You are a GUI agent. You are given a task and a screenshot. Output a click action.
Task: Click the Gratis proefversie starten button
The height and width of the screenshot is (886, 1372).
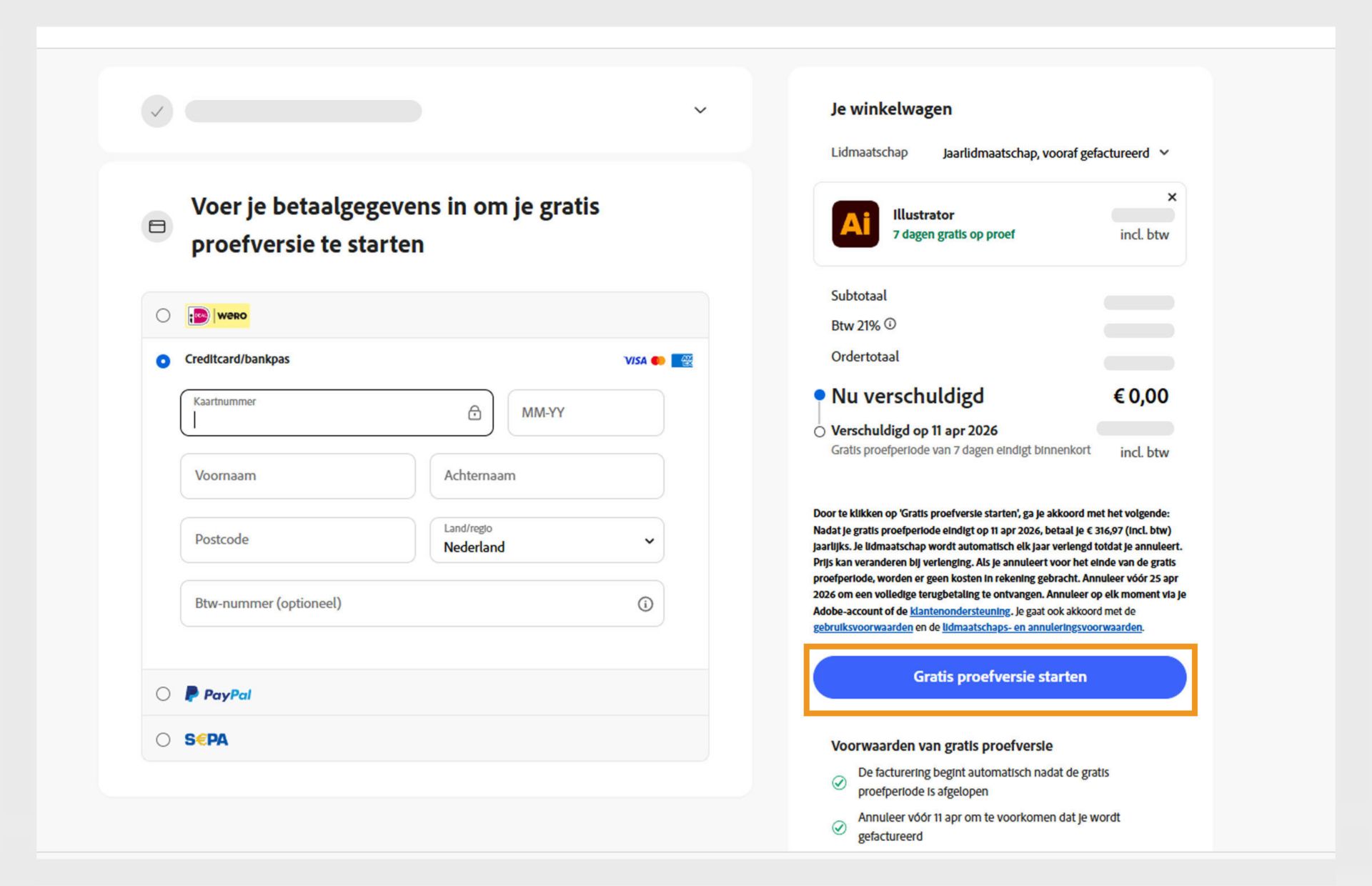pos(999,677)
